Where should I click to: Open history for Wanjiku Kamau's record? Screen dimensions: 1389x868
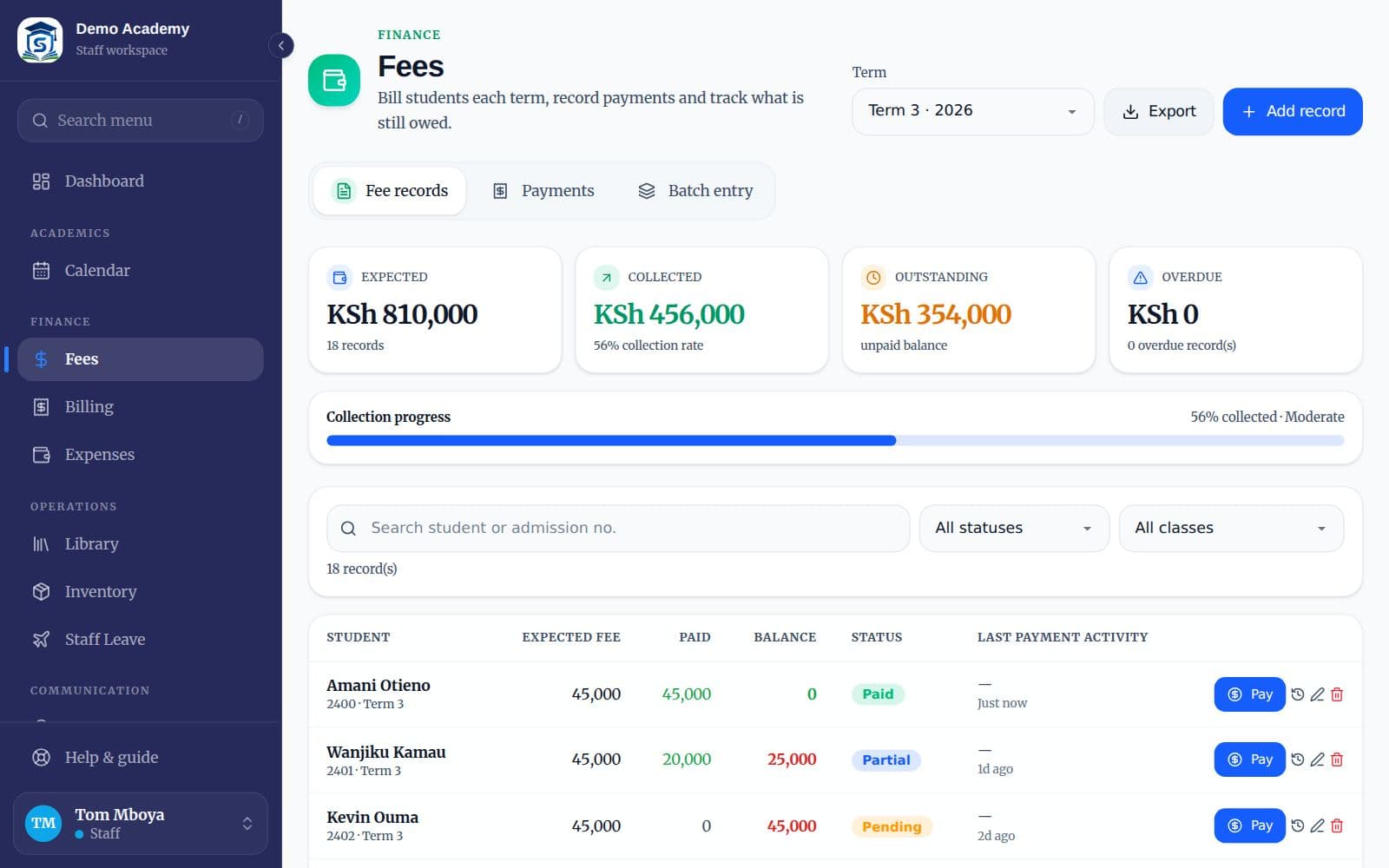pyautogui.click(x=1297, y=759)
